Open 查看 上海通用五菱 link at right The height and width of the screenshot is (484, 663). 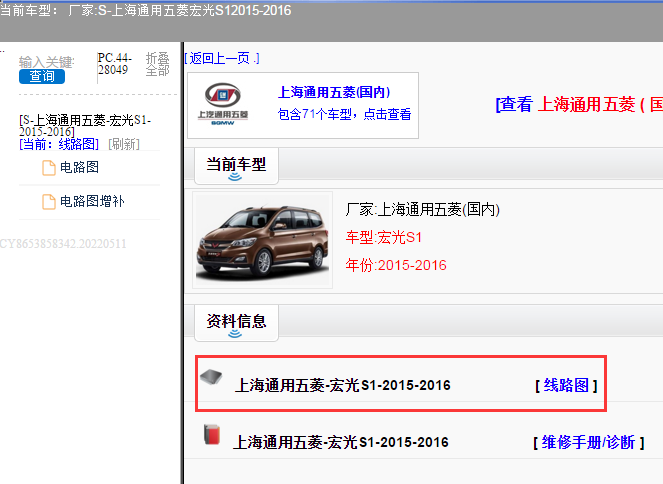pyautogui.click(x=579, y=104)
